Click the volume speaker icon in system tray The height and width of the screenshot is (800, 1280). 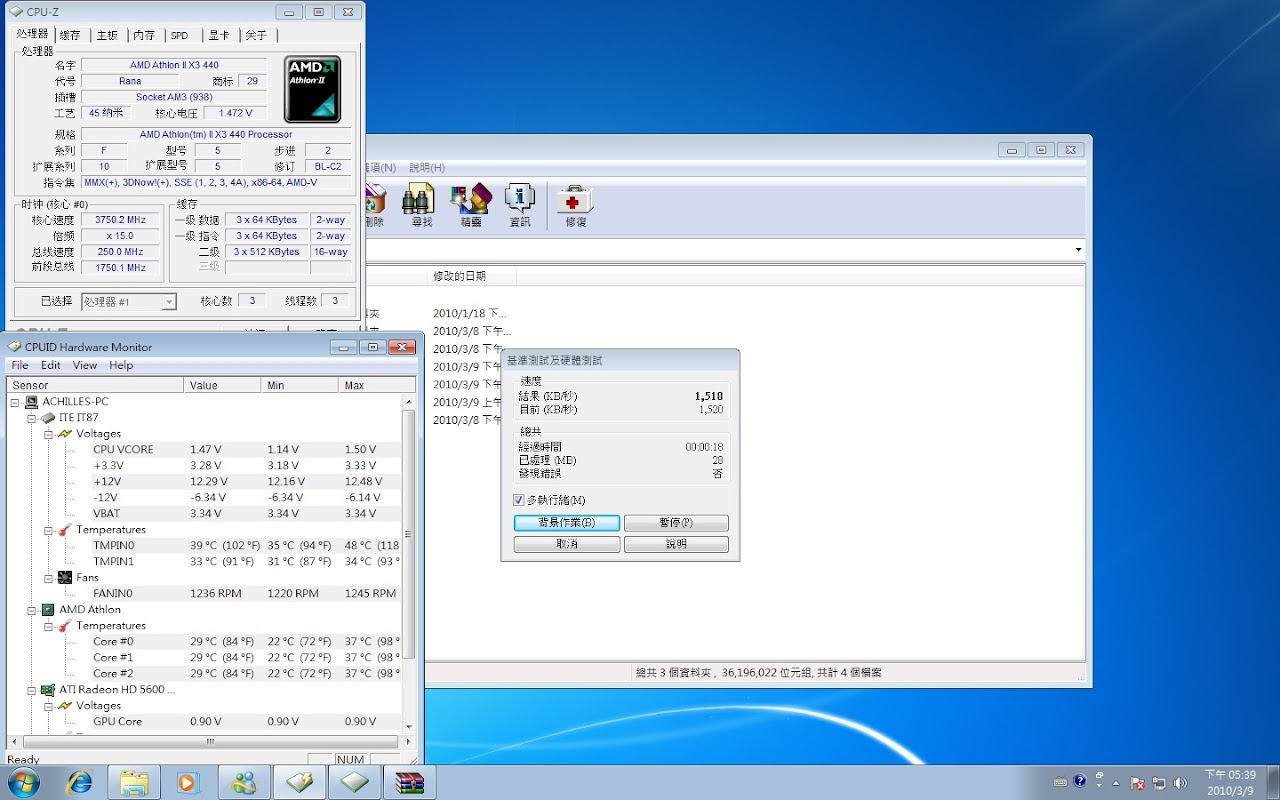(x=1180, y=783)
